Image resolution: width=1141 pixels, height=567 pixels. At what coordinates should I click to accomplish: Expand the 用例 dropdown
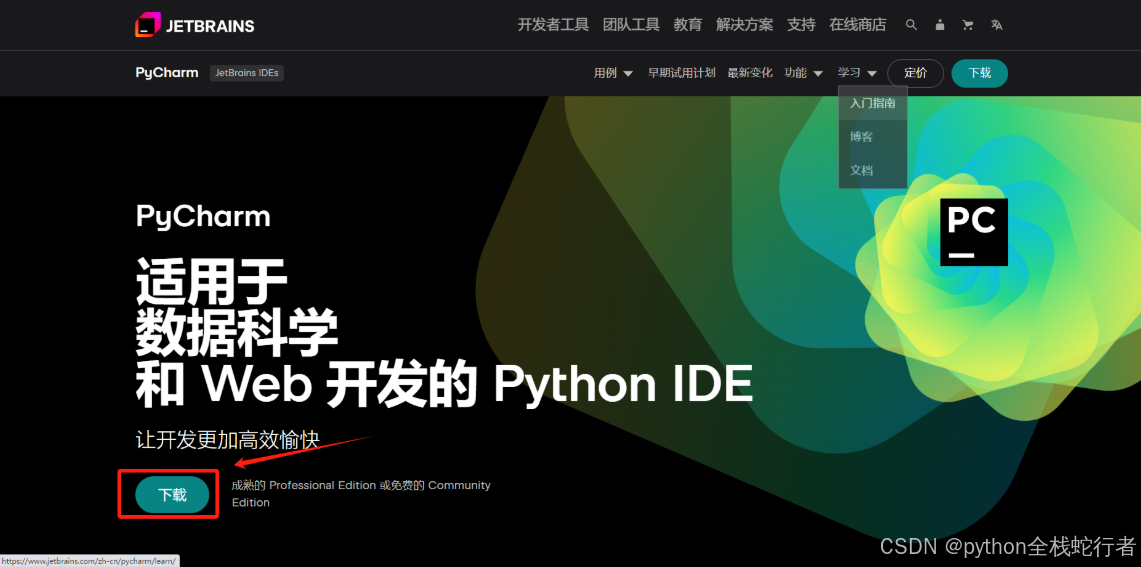pos(613,73)
